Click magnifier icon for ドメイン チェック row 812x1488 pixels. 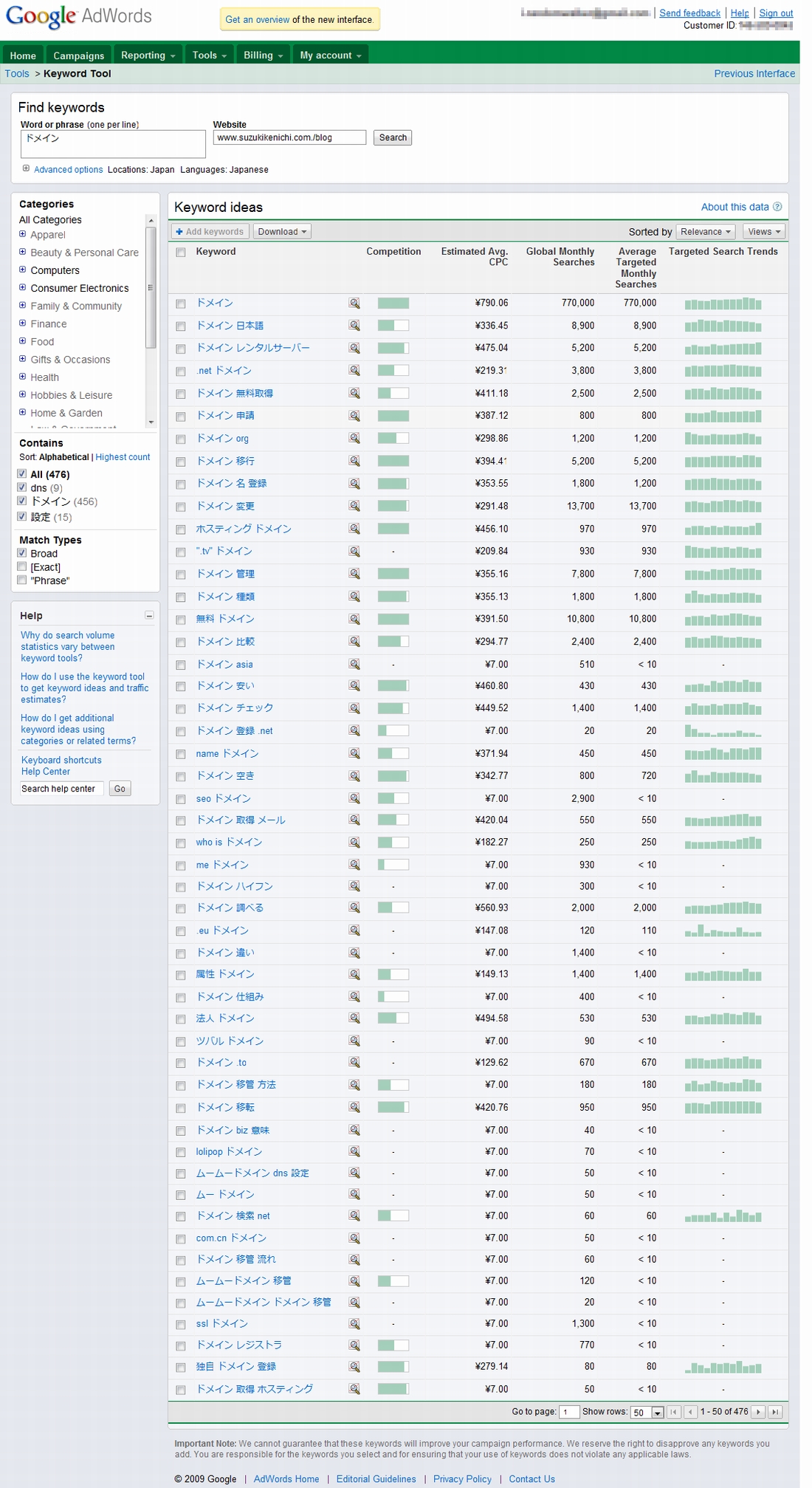coord(354,708)
